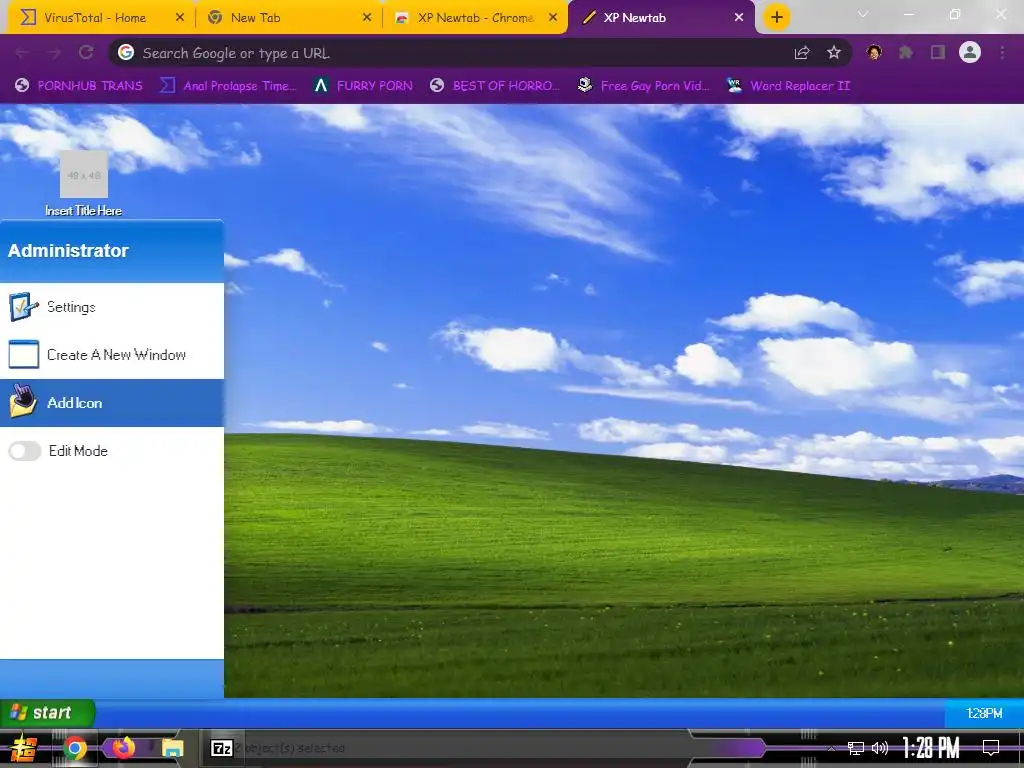Image resolution: width=1024 pixels, height=768 pixels.
Task: Click the network icon in the system tray
Action: [x=855, y=748]
